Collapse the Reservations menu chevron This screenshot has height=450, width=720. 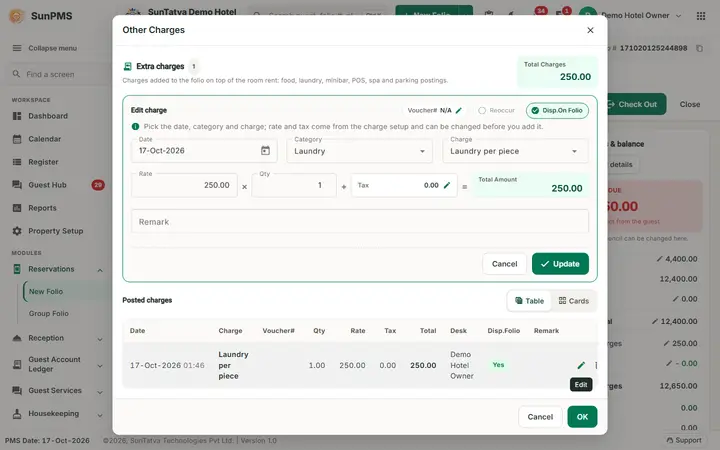pyautogui.click(x=100, y=270)
